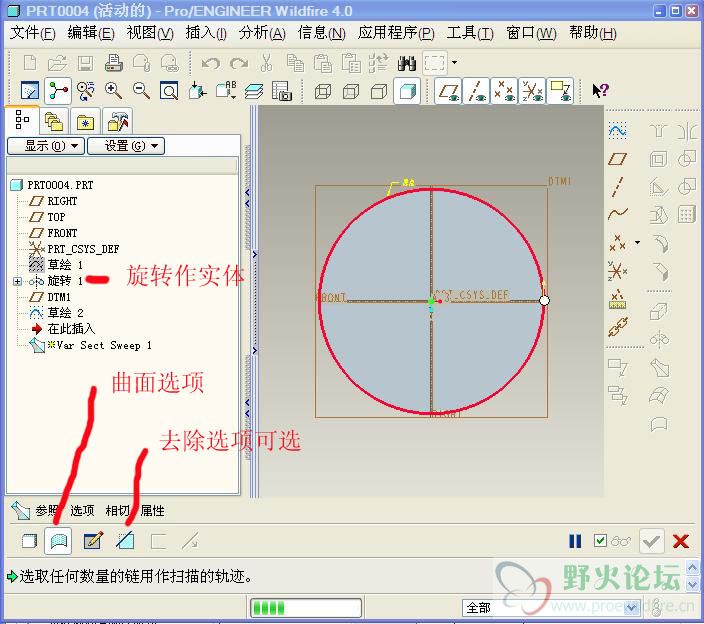Expand the 旋转 1 tree node

point(17,281)
